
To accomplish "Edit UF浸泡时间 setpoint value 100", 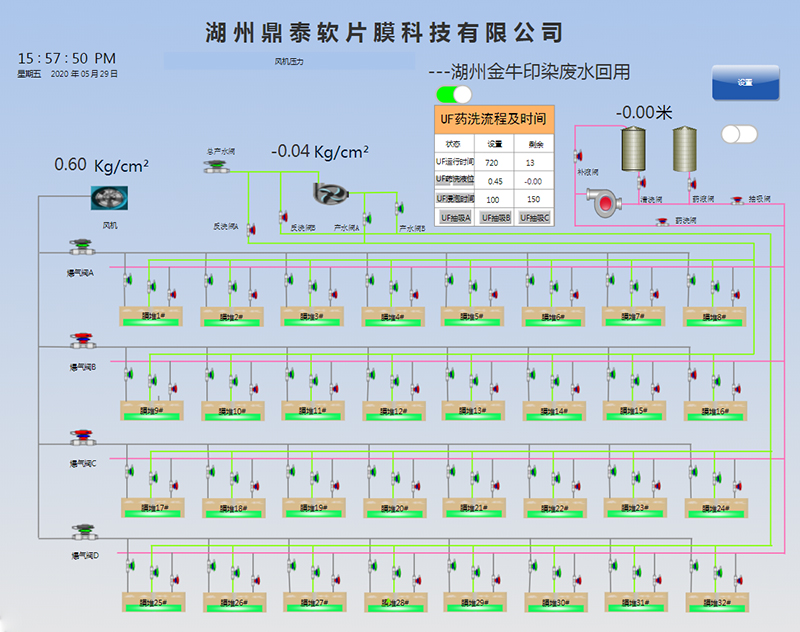I will [x=493, y=199].
